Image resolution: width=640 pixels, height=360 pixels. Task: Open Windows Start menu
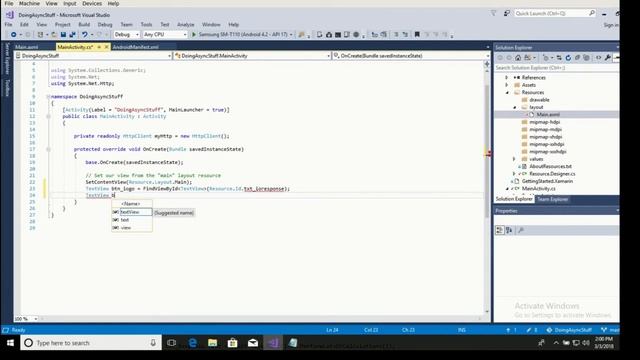(10, 343)
